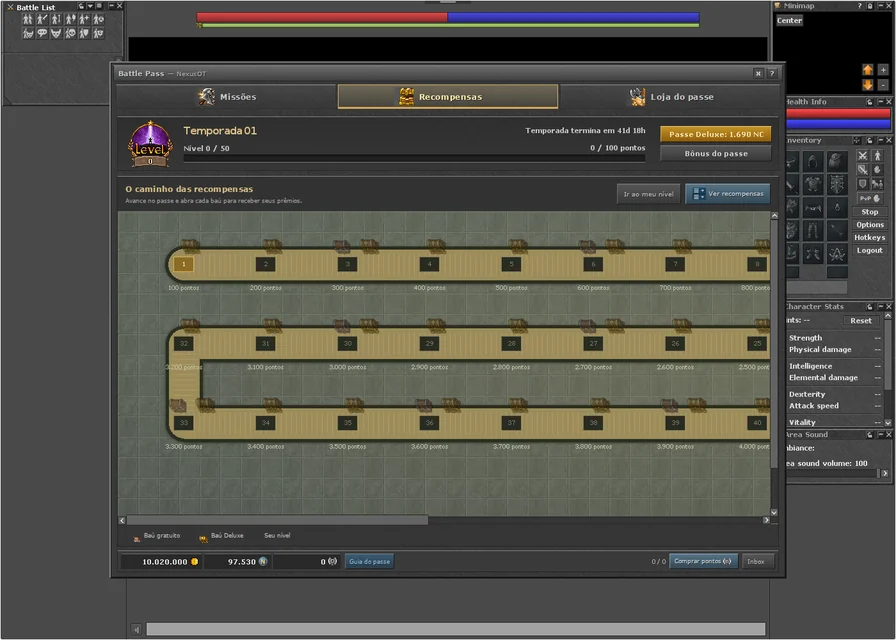Click down arrow of reward path vertical scrollbar
Image resolution: width=896 pixels, height=640 pixels.
pyautogui.click(x=774, y=513)
